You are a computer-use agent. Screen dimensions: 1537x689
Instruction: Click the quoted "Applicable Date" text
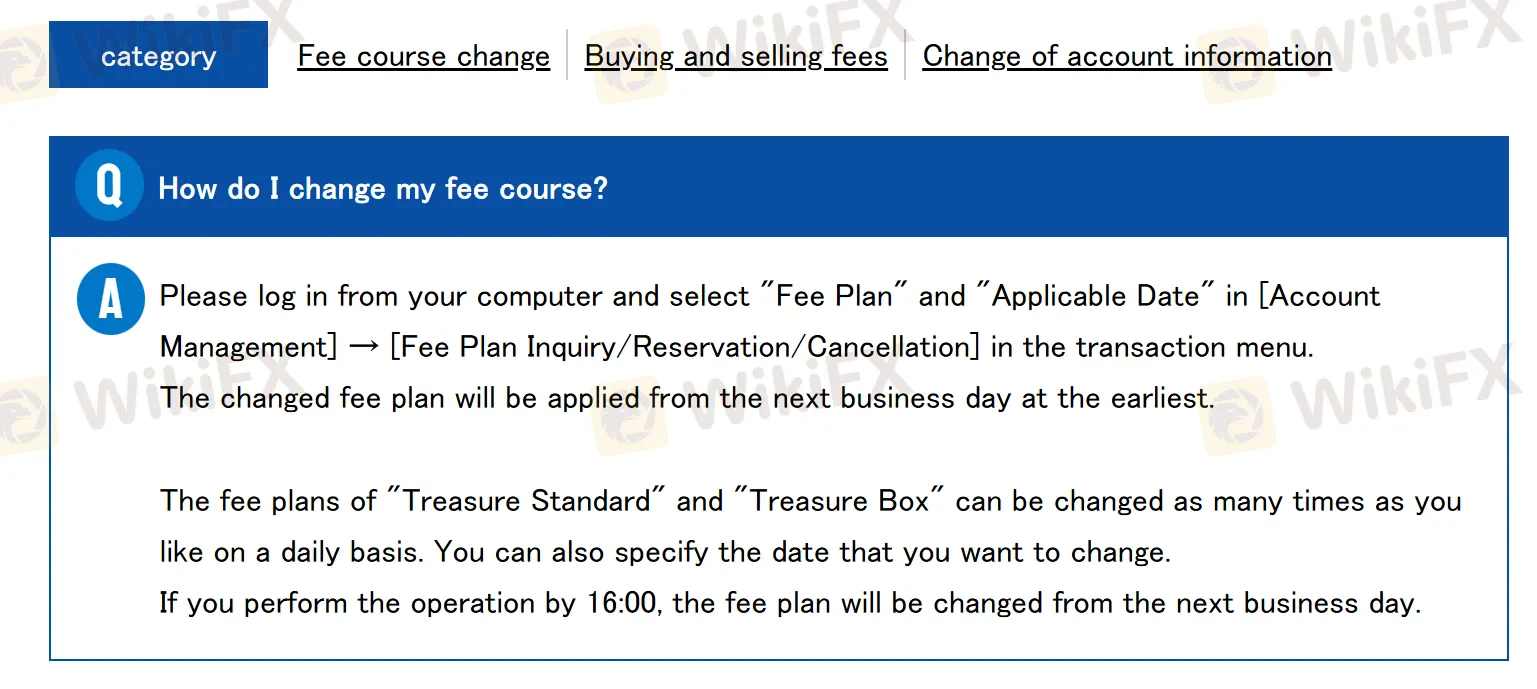pyautogui.click(x=1094, y=296)
